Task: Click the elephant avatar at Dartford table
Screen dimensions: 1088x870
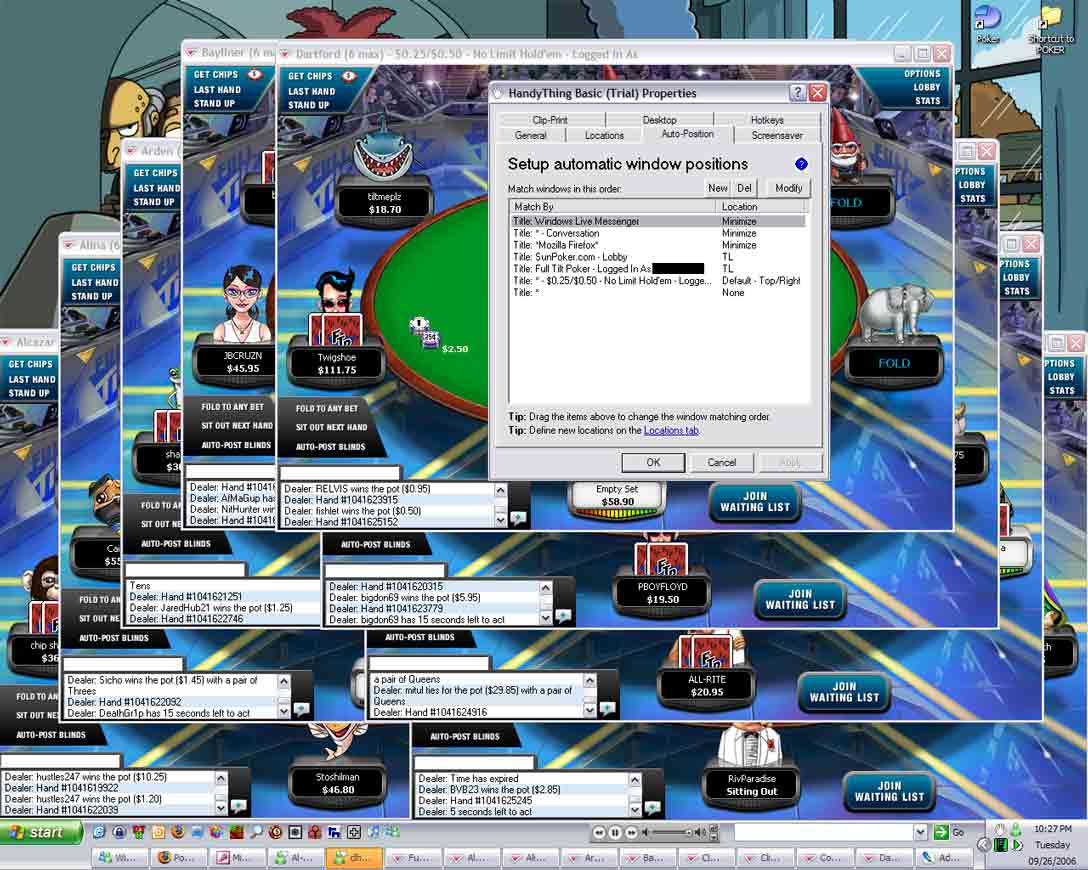Action: (x=895, y=311)
